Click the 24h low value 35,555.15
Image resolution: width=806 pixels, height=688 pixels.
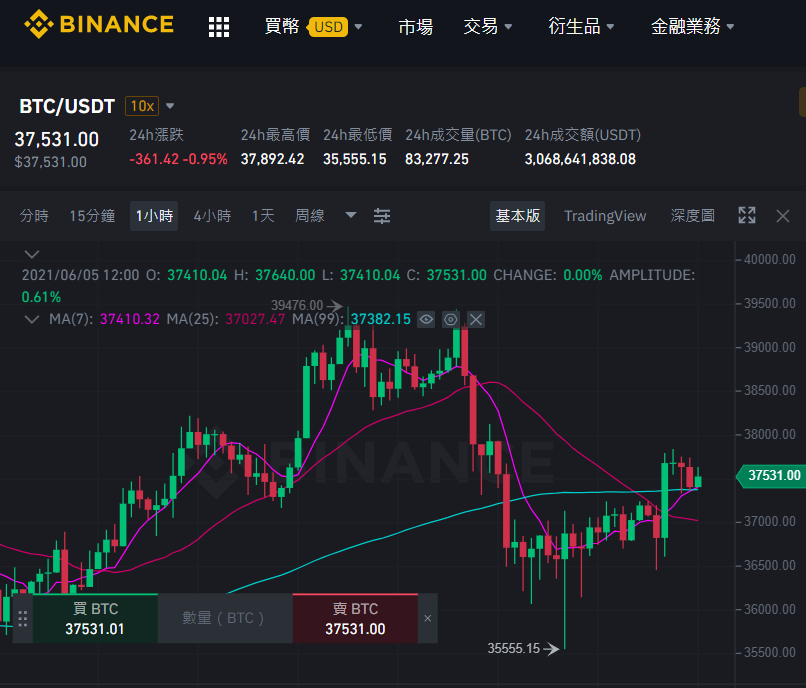[x=355, y=159]
